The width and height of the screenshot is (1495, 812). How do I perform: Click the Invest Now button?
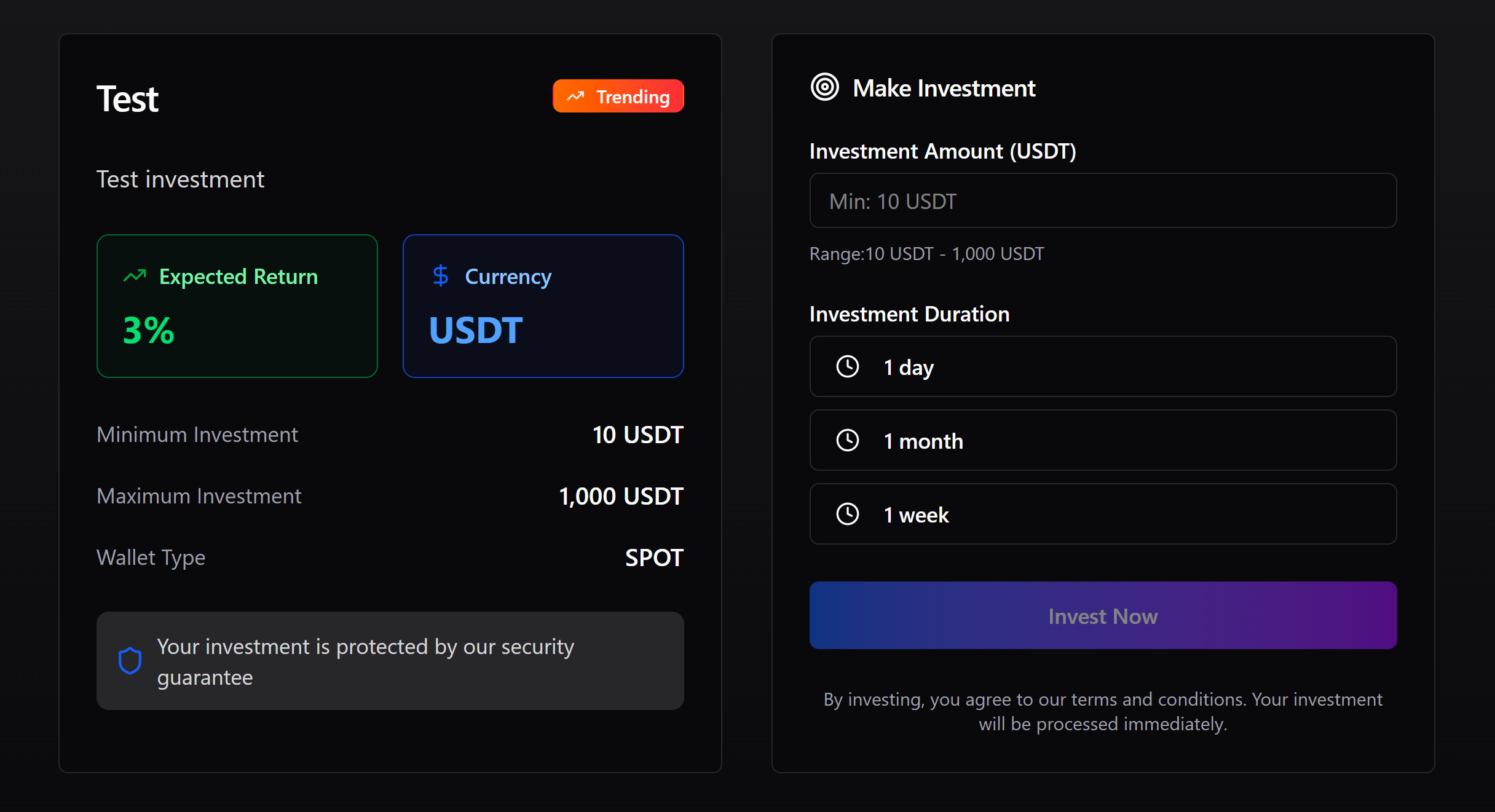click(x=1102, y=615)
